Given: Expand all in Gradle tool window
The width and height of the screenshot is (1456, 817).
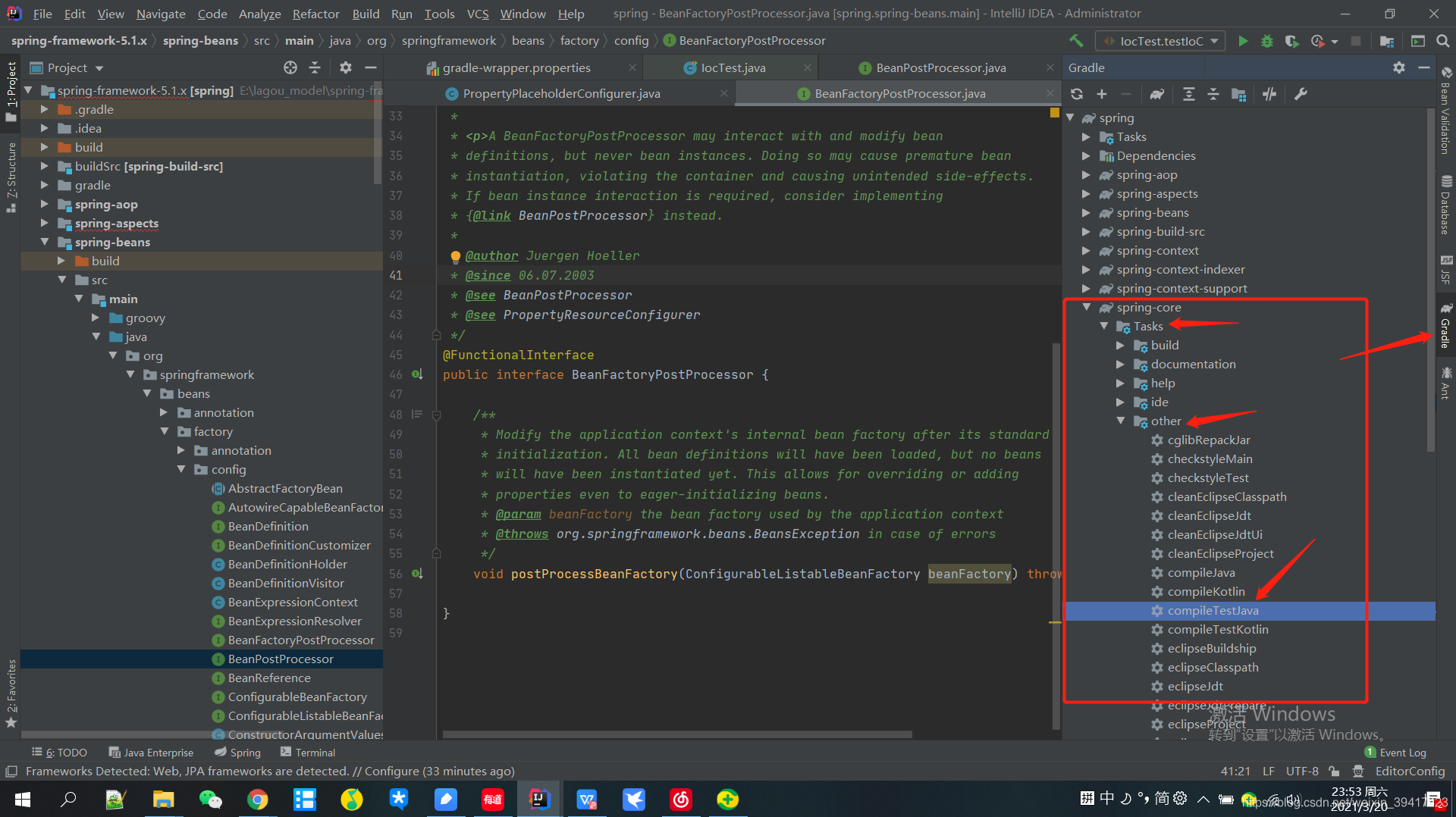Looking at the screenshot, I should [1188, 94].
